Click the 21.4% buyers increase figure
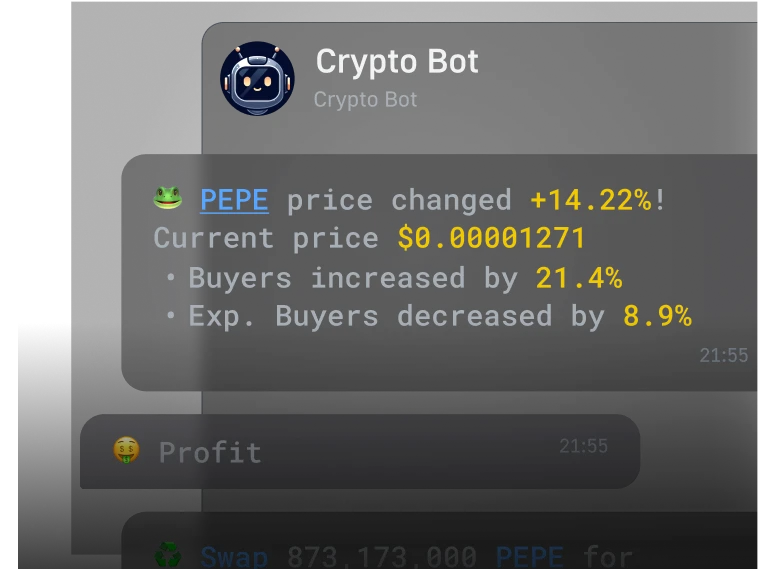758x569 pixels. [x=579, y=278]
